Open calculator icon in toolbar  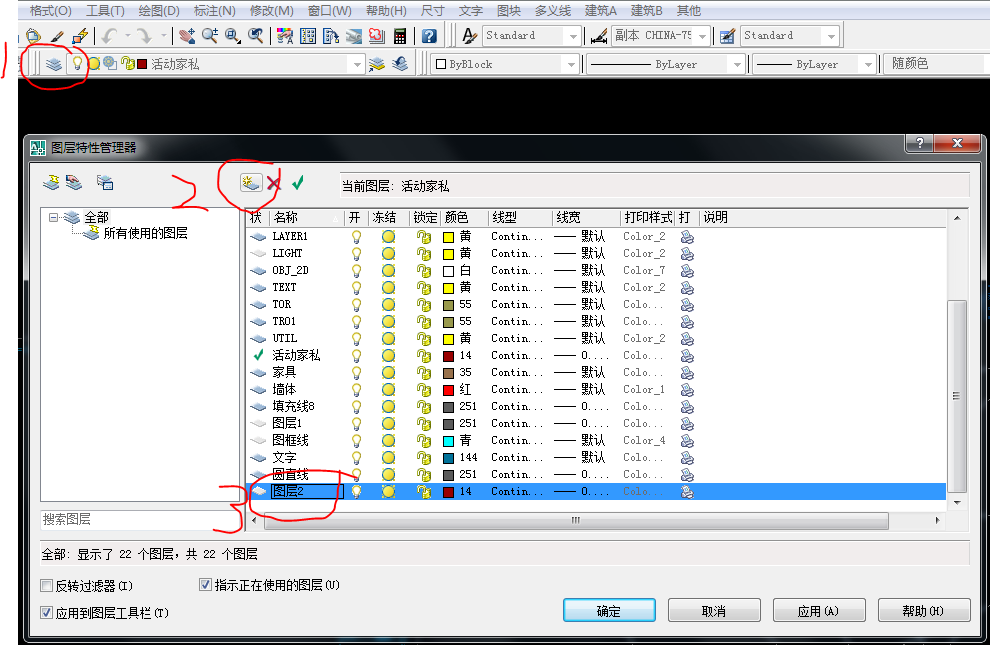(400, 36)
